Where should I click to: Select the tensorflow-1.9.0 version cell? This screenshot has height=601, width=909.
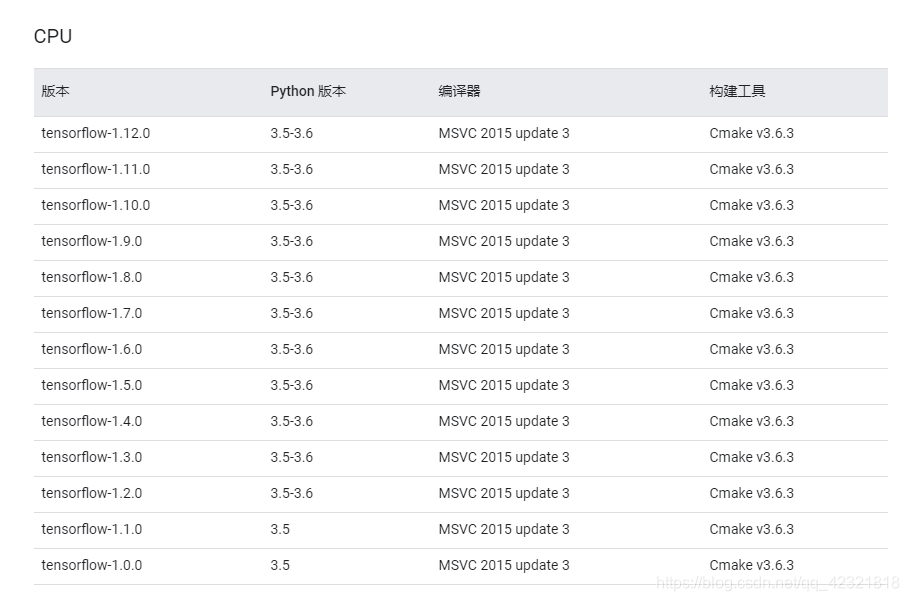pos(92,241)
